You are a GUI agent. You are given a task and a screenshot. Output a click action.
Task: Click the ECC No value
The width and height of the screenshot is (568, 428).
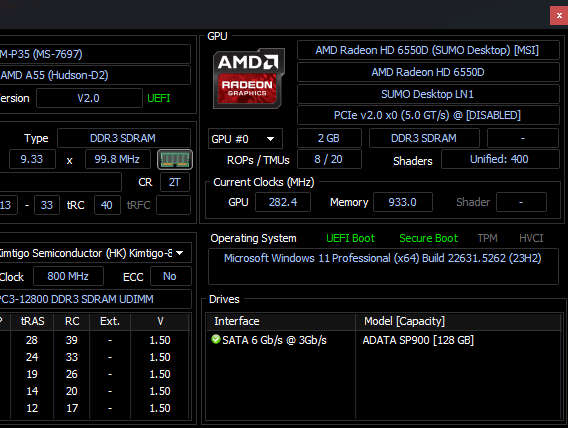(x=170, y=276)
